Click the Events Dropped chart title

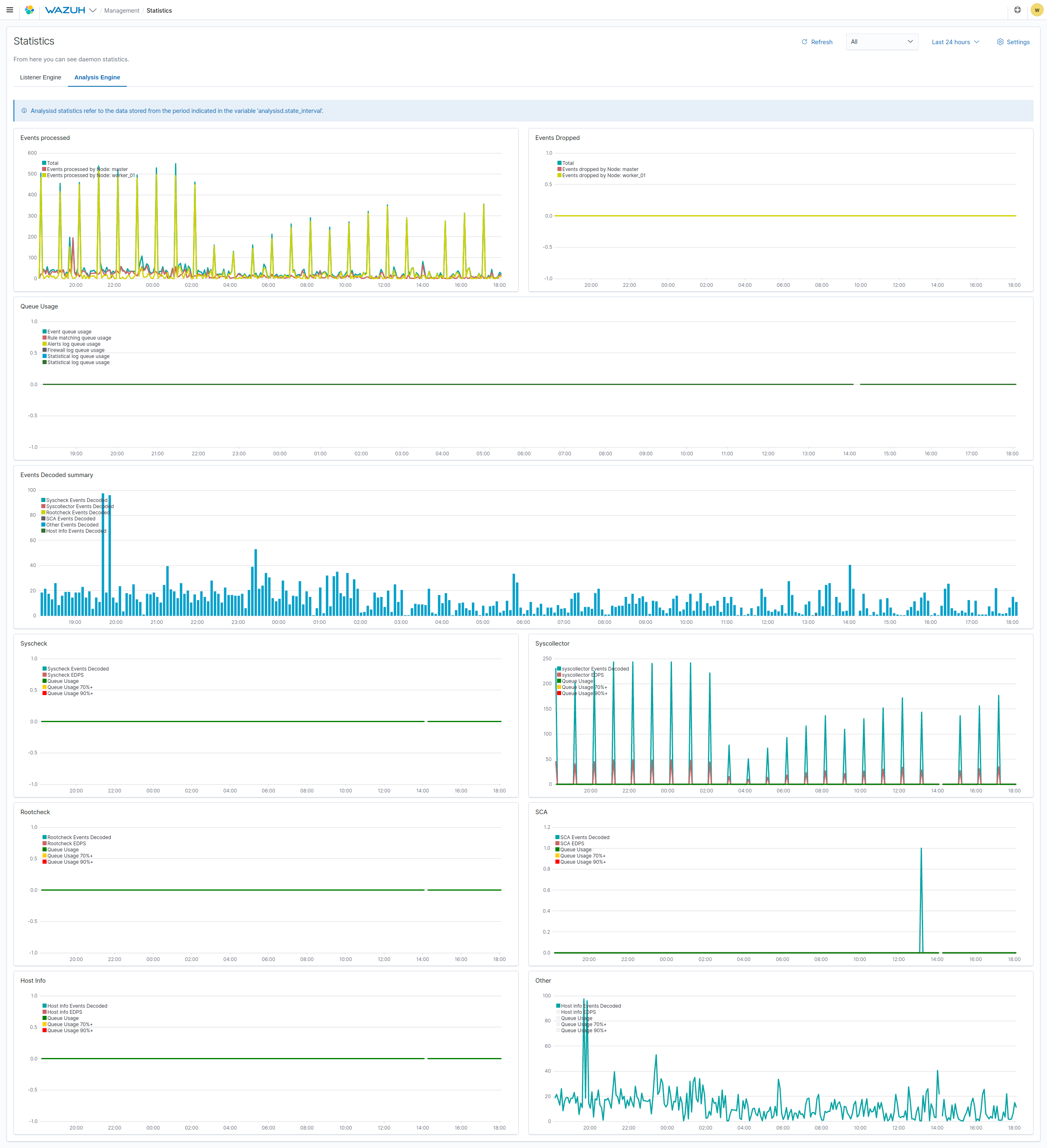click(557, 138)
